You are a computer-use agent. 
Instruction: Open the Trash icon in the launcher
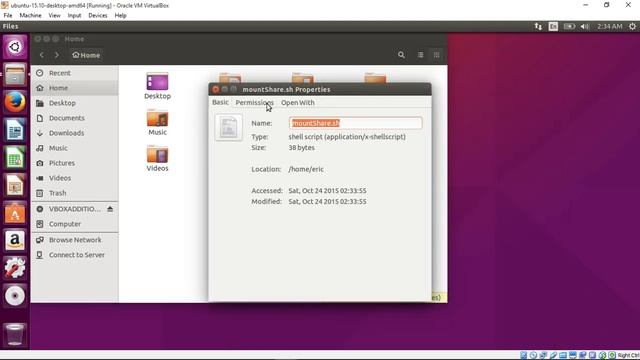click(x=15, y=334)
